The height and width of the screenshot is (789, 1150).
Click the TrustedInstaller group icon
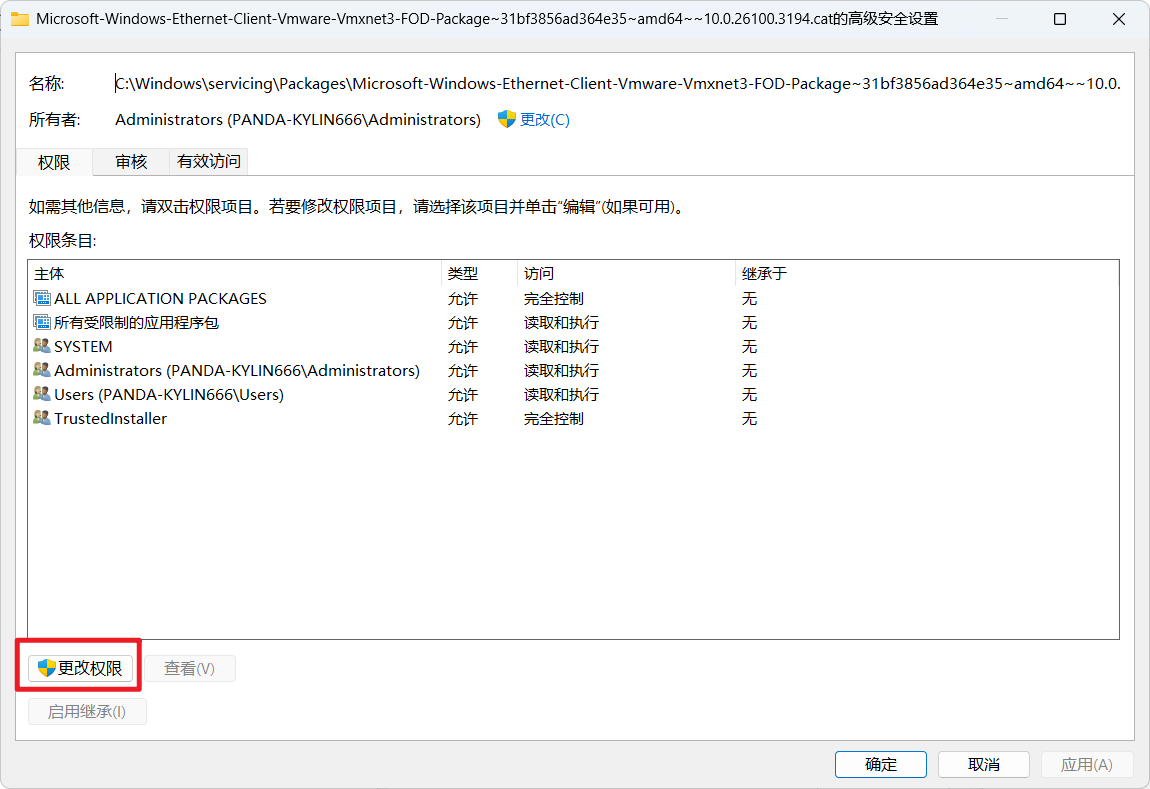click(x=42, y=419)
